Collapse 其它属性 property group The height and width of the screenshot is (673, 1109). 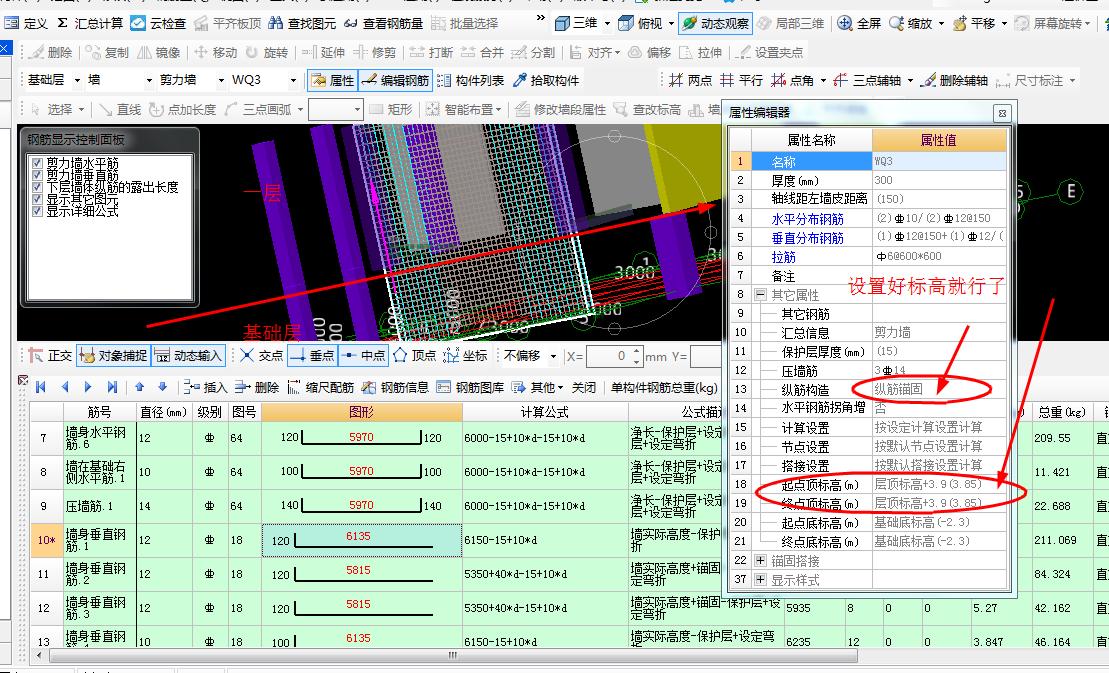[x=760, y=294]
